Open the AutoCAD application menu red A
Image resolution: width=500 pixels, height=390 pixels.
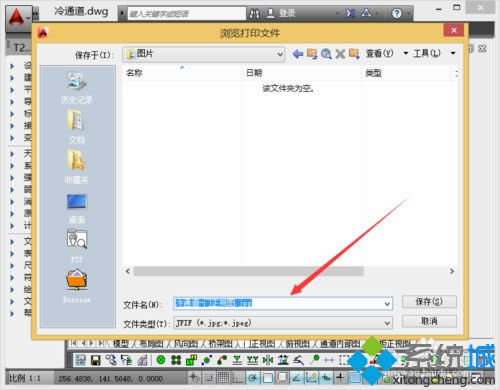pyautogui.click(x=17, y=17)
